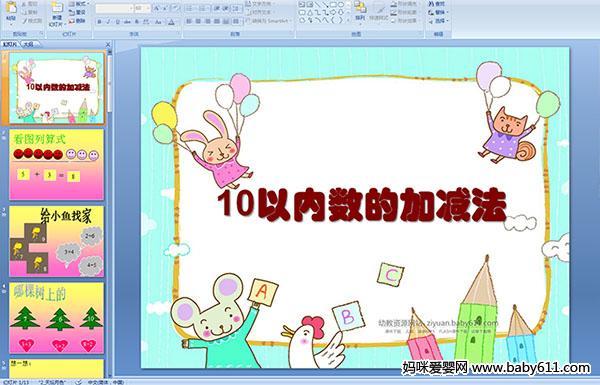Pick the Triangle shape in the gallery
This screenshot has height=385, width=600.
(x=309, y=12)
